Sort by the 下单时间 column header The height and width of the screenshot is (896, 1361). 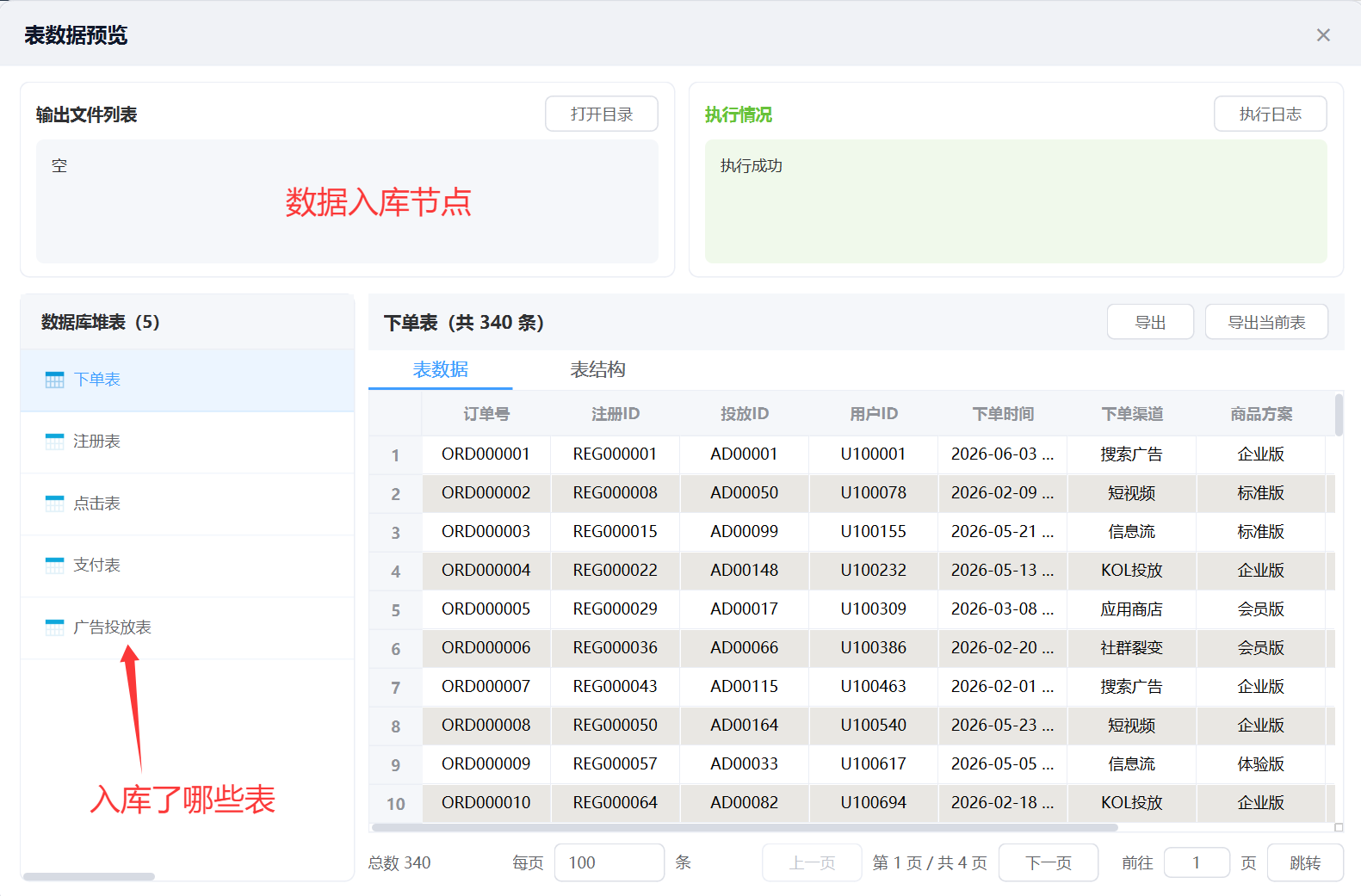point(1003,414)
